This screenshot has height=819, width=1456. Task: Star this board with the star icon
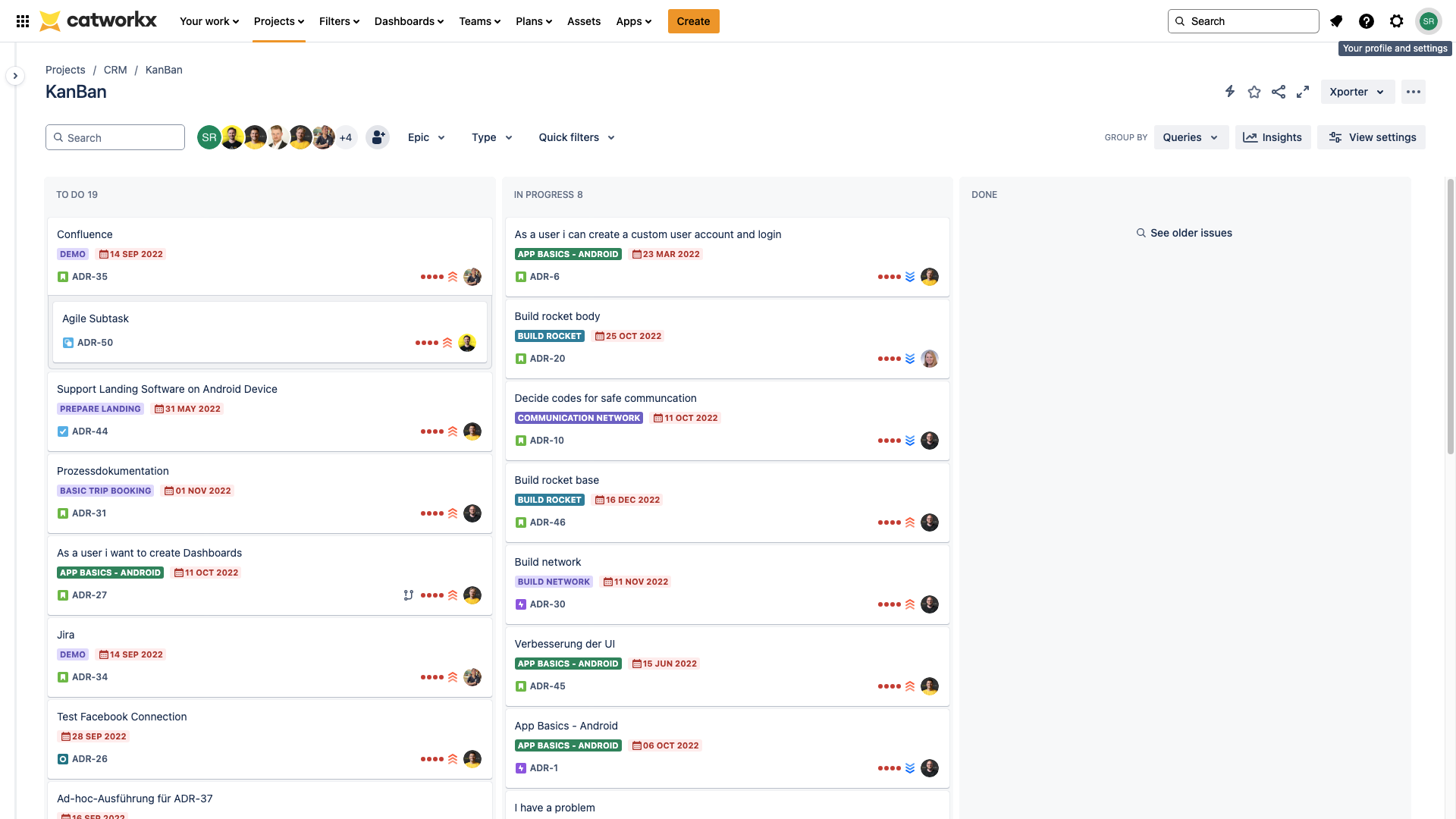click(1254, 92)
